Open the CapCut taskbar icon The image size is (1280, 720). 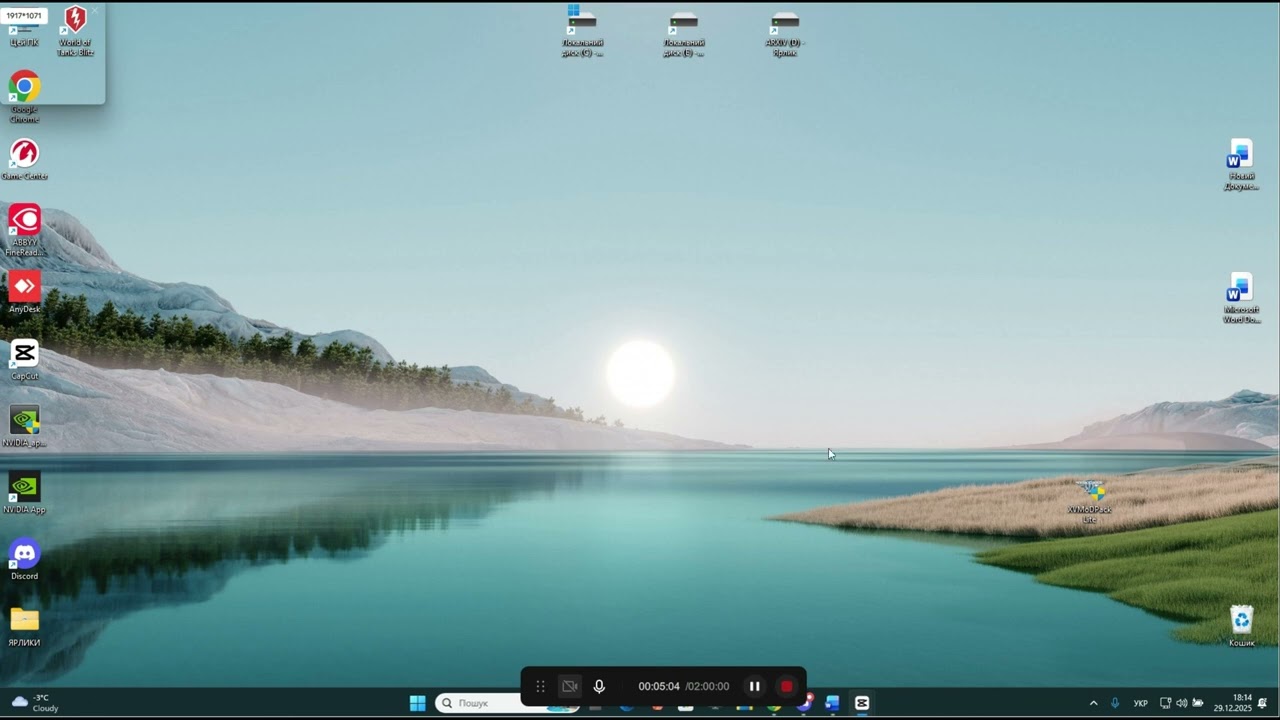point(862,703)
